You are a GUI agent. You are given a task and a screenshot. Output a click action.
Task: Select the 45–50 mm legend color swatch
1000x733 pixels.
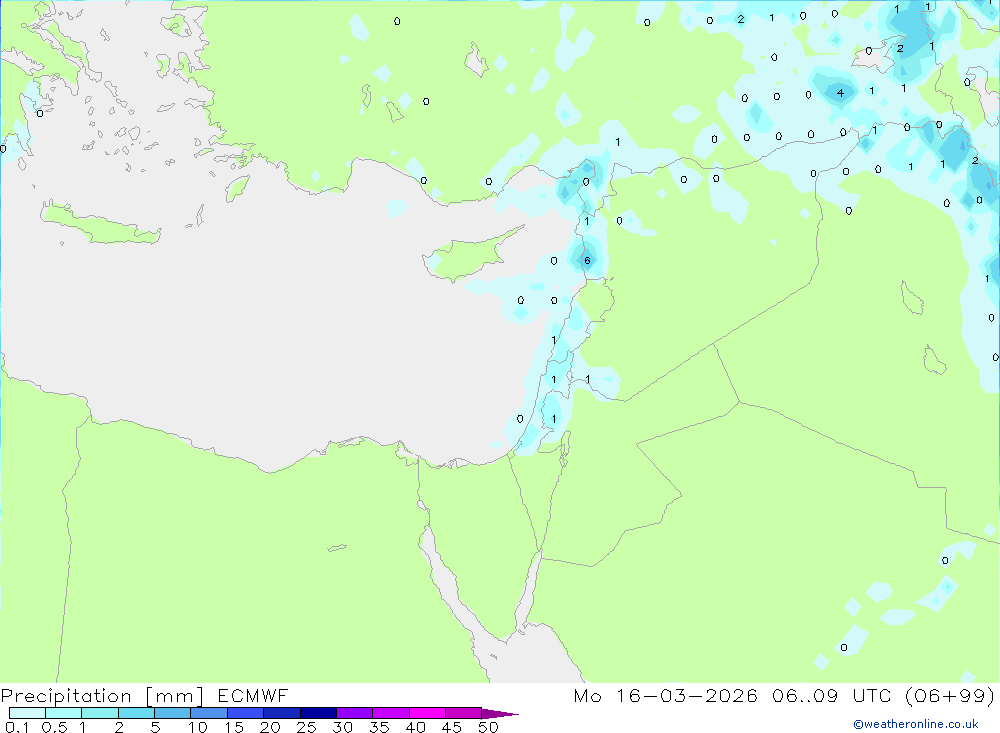(463, 713)
